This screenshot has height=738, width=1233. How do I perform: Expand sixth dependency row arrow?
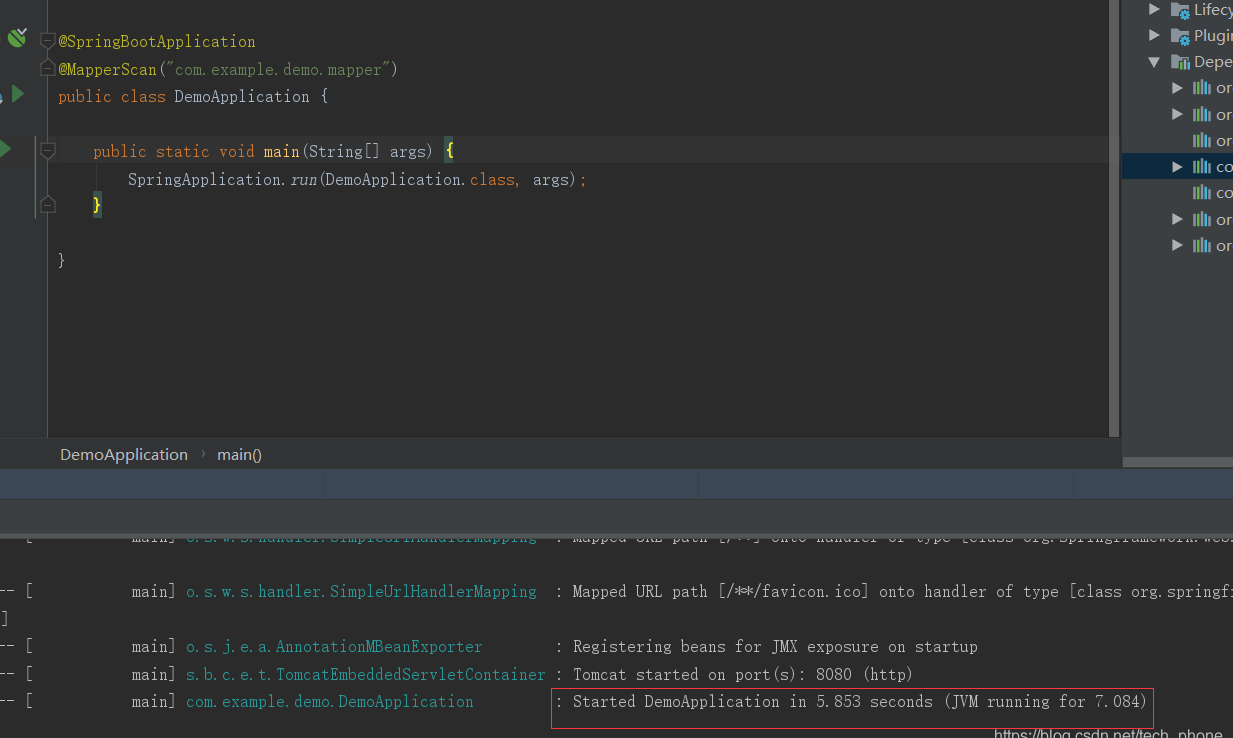1178,219
